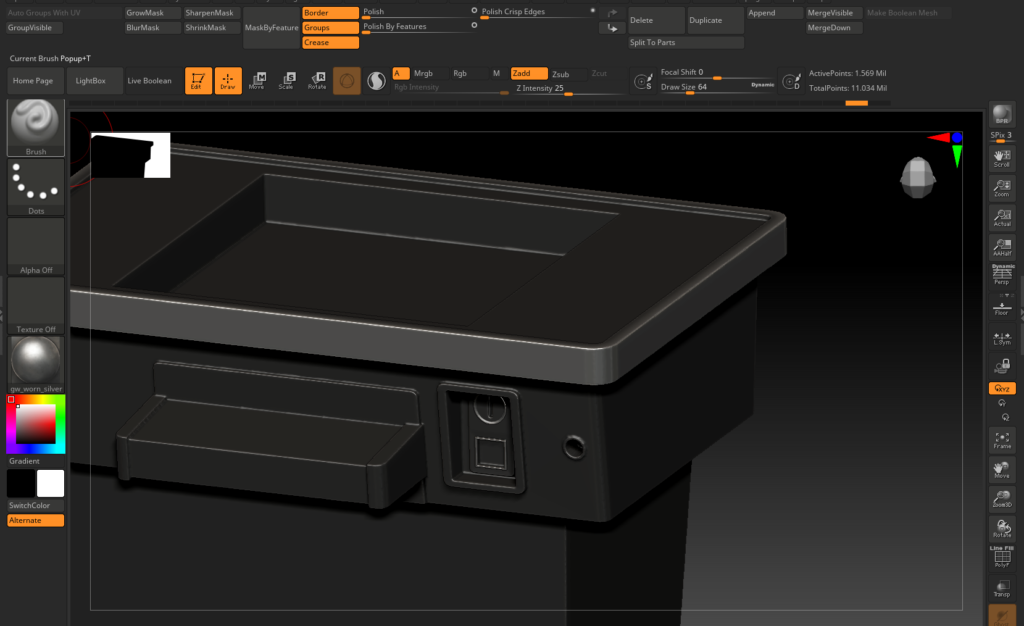Click the sculptris pro swirl icon
Image resolution: width=1024 pixels, height=626 pixels.
click(x=376, y=81)
